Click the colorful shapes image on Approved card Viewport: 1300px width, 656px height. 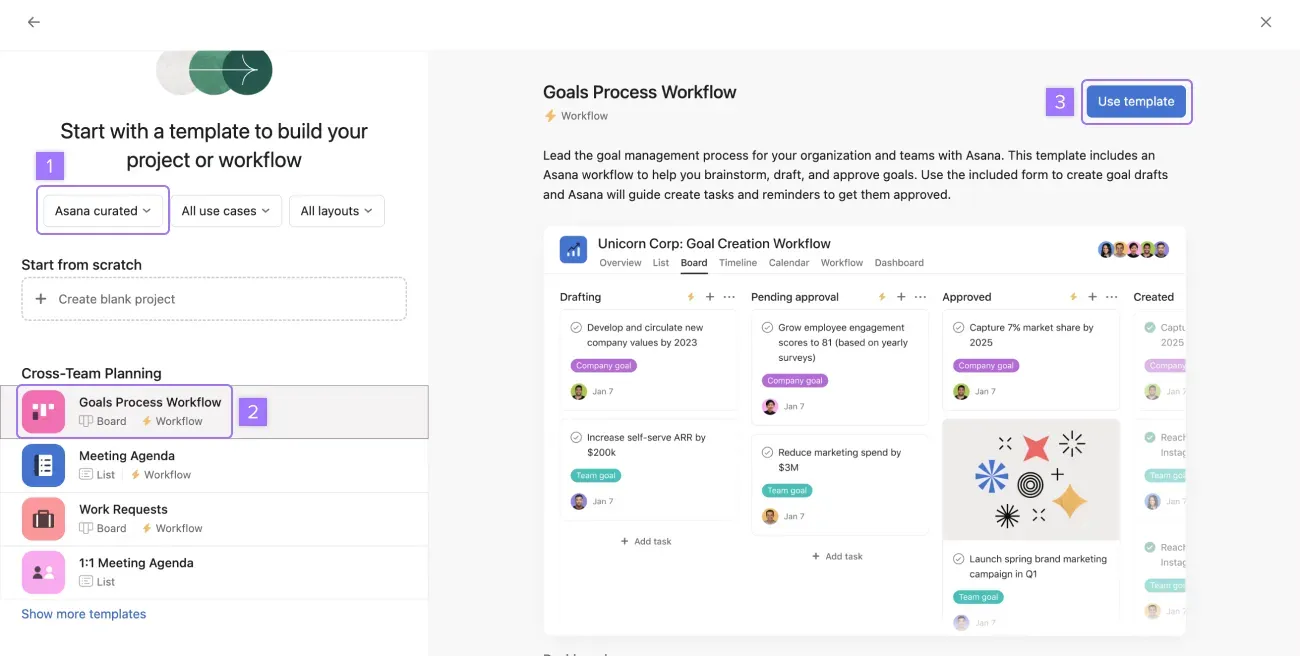1031,479
